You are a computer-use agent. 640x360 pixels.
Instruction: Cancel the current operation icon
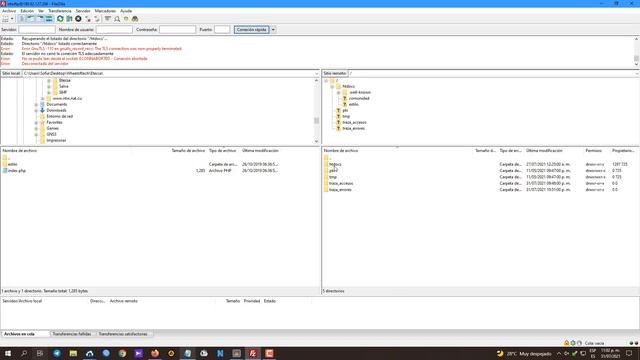78,19
